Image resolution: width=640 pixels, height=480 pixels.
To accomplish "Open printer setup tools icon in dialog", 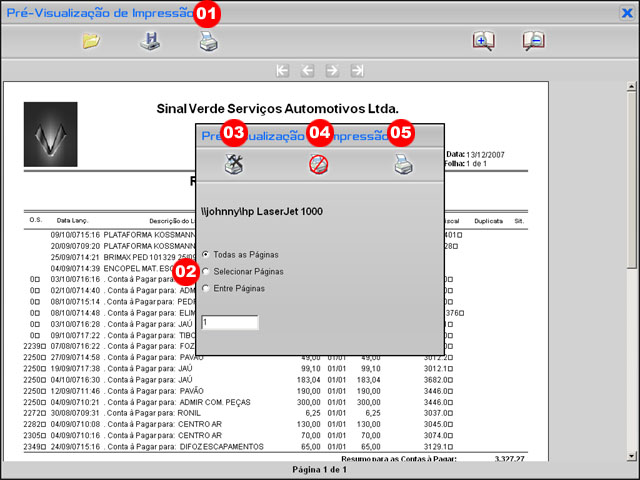I will [232, 165].
